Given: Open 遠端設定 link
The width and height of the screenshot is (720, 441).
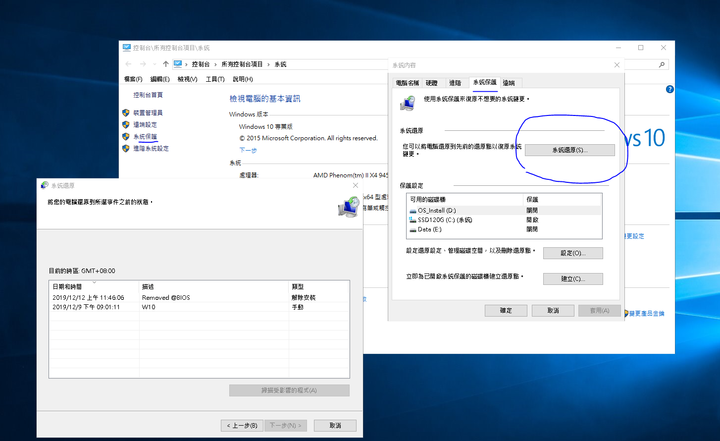Looking at the screenshot, I should coord(145,124).
